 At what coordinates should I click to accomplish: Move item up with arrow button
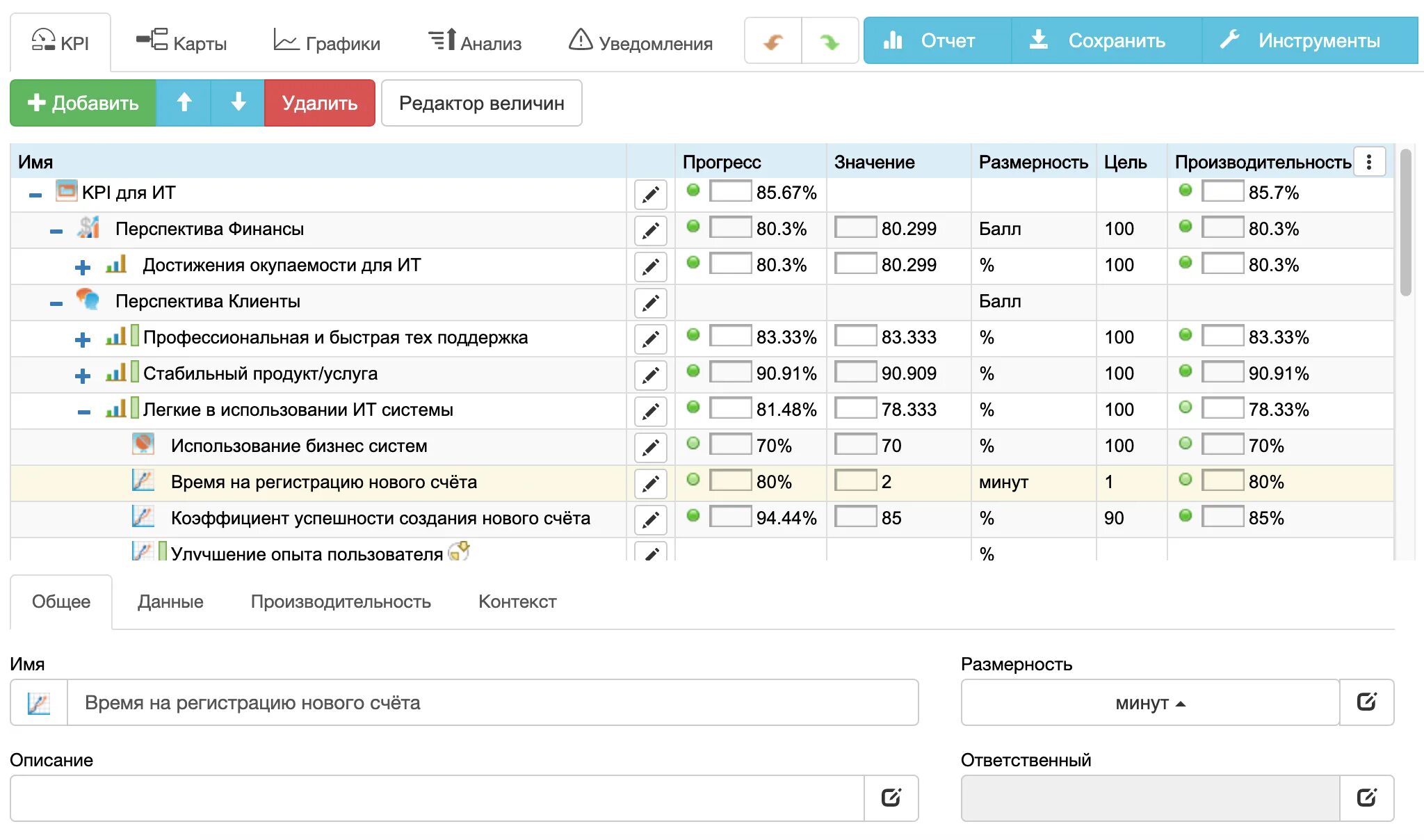[x=184, y=103]
